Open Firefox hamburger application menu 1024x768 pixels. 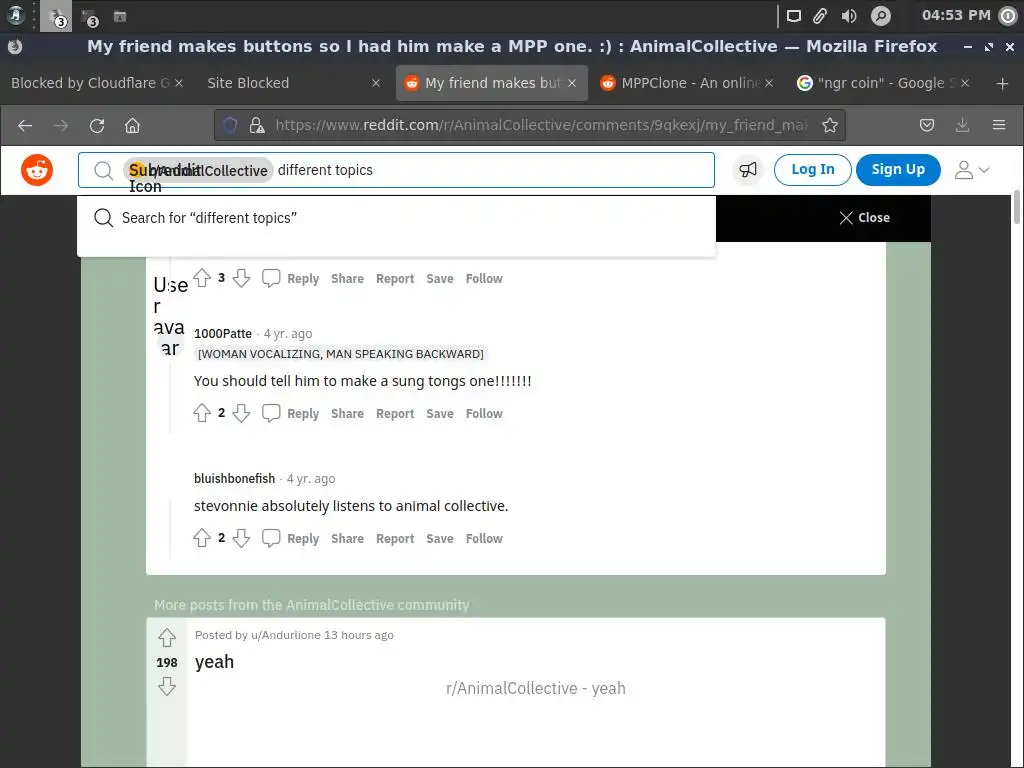coord(999,125)
